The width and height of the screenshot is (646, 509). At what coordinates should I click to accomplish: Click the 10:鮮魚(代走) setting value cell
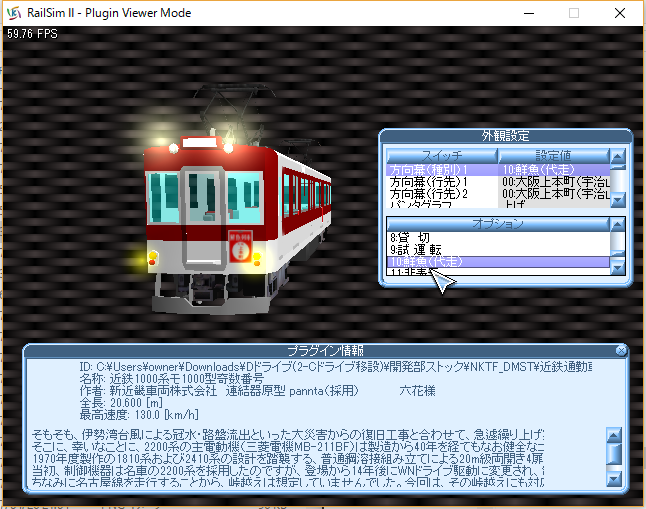click(553, 170)
